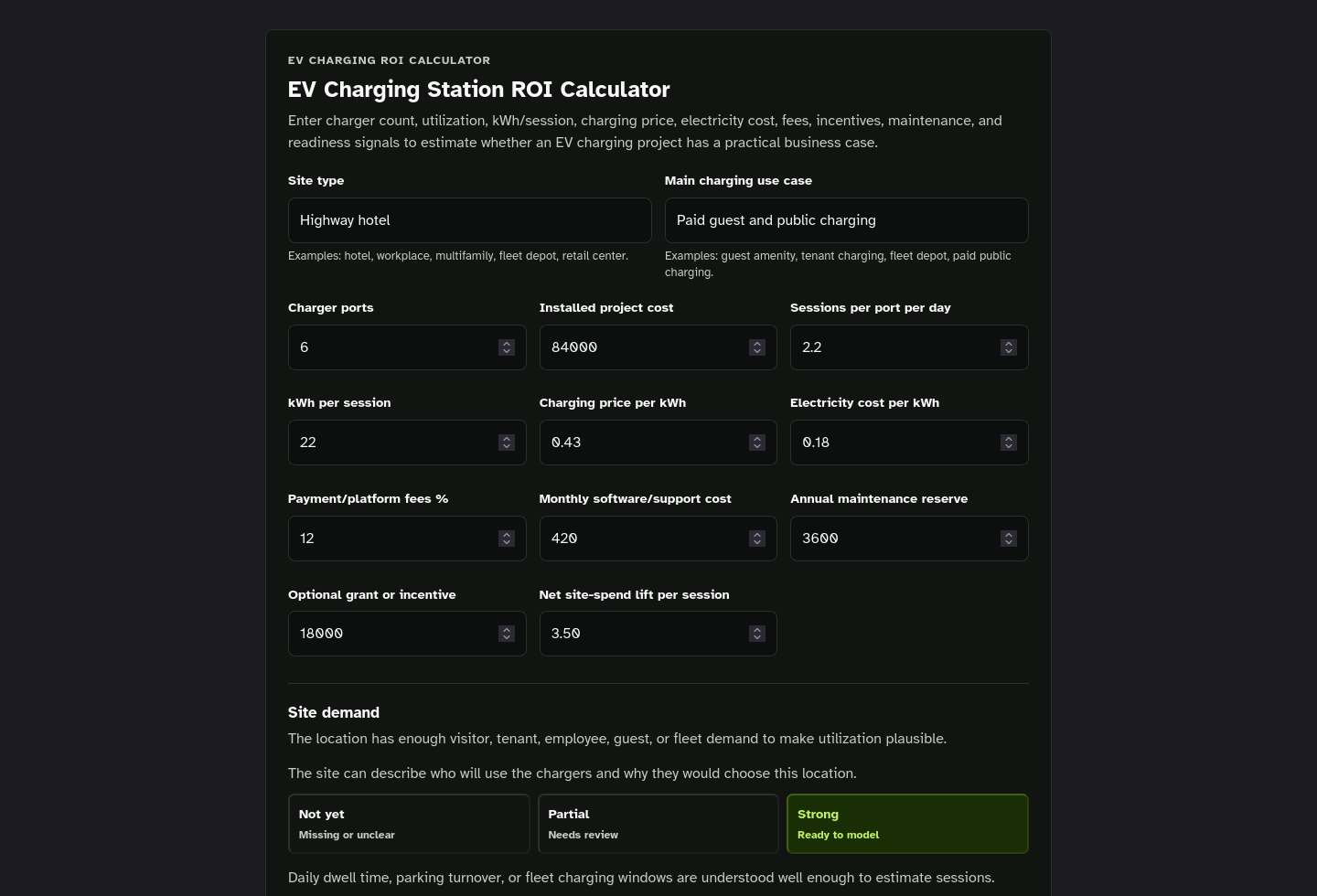Viewport: 1317px width, 896px height.
Task: Select the 'Not yet' site demand option
Action: click(409, 824)
